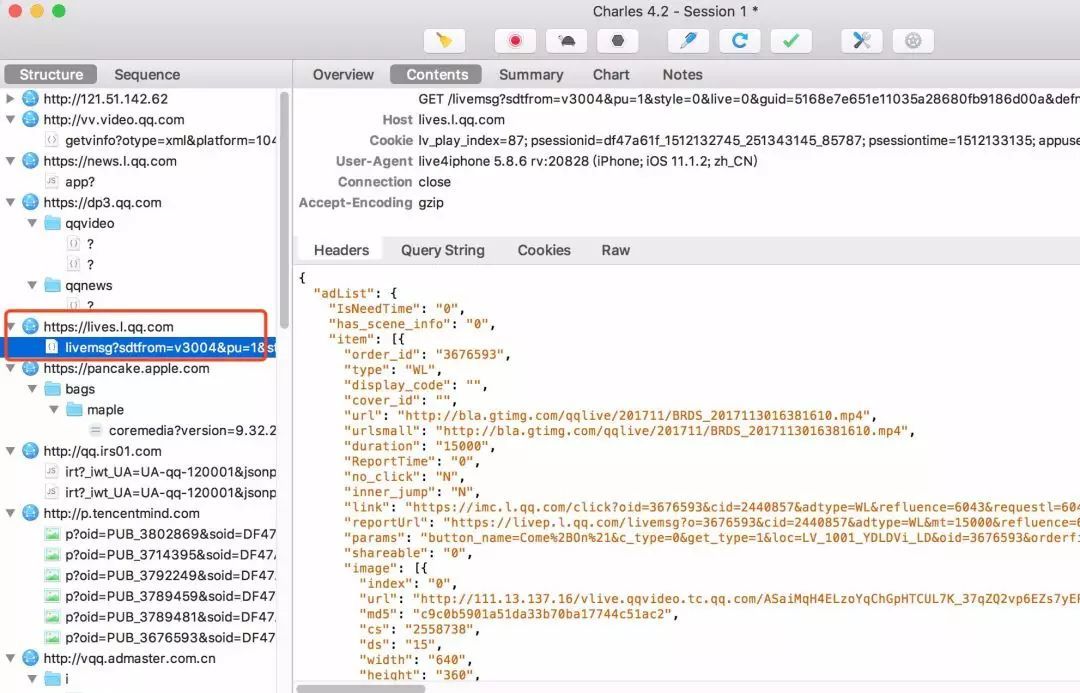Toggle recording with the red record button
The width and height of the screenshot is (1080, 693).
pyautogui.click(x=515, y=41)
